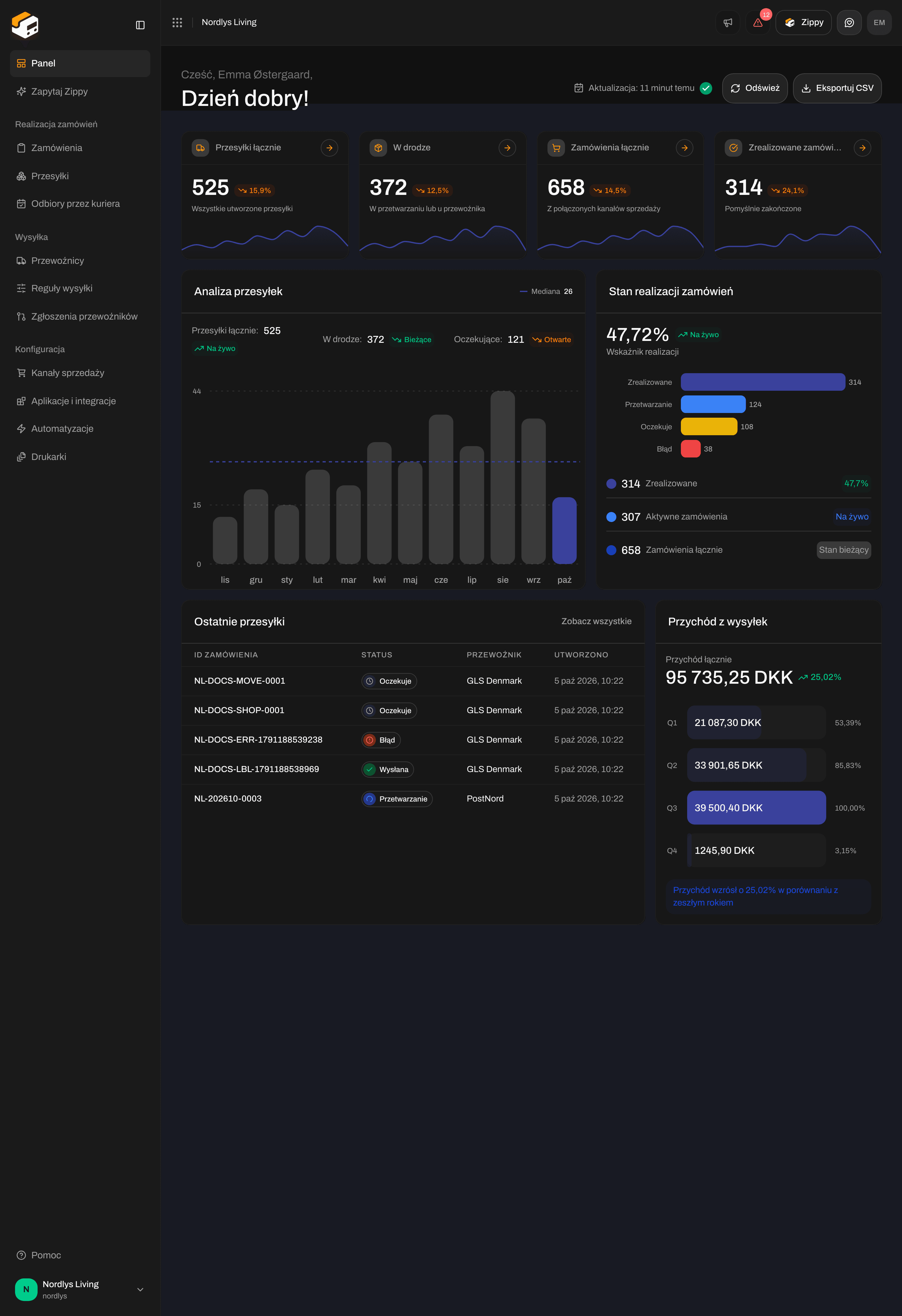Click the Eksportuj CSV button
Screen dimensions: 902x1316
pyautogui.click(x=837, y=88)
